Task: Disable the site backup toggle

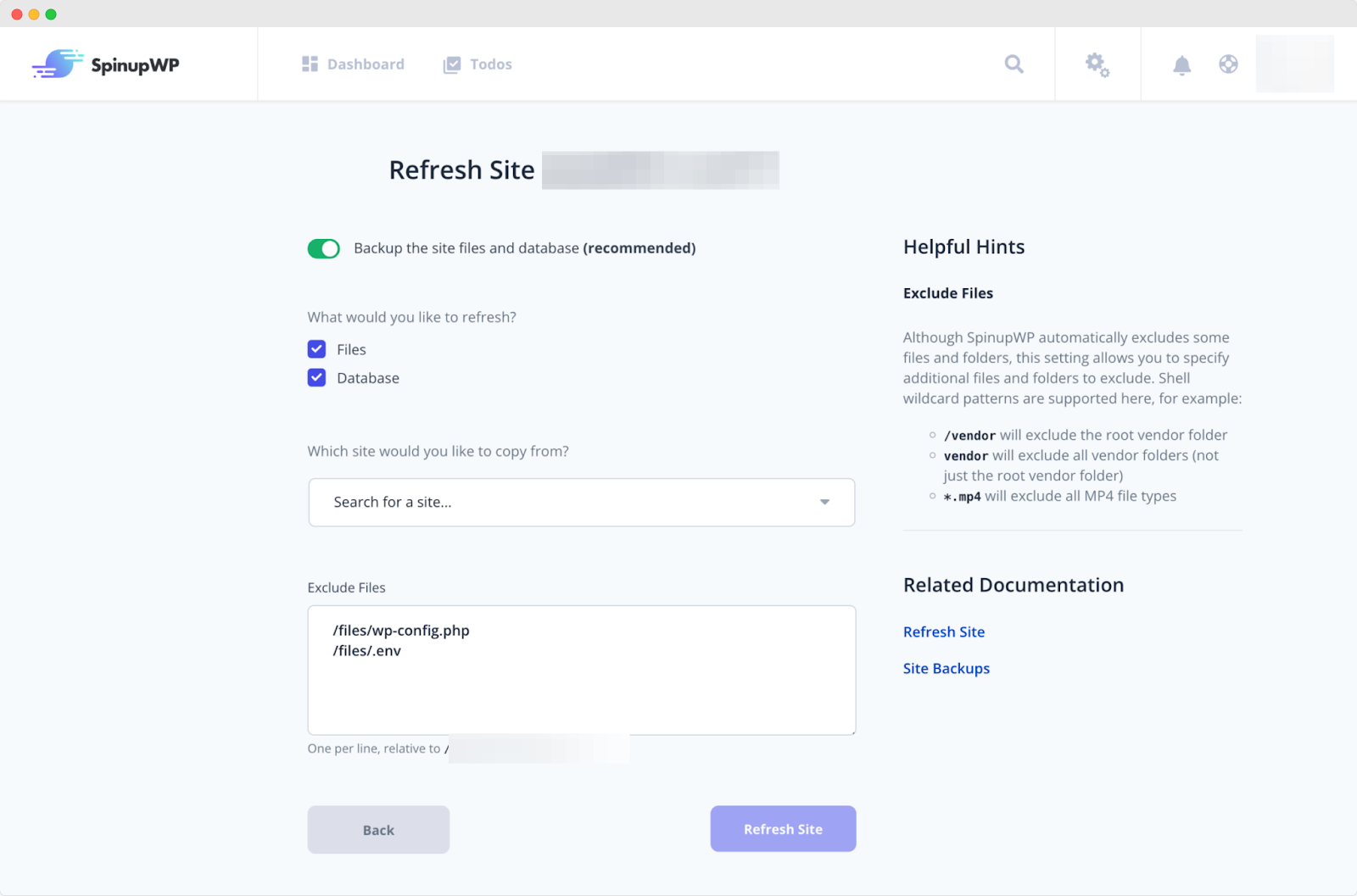Action: point(323,248)
